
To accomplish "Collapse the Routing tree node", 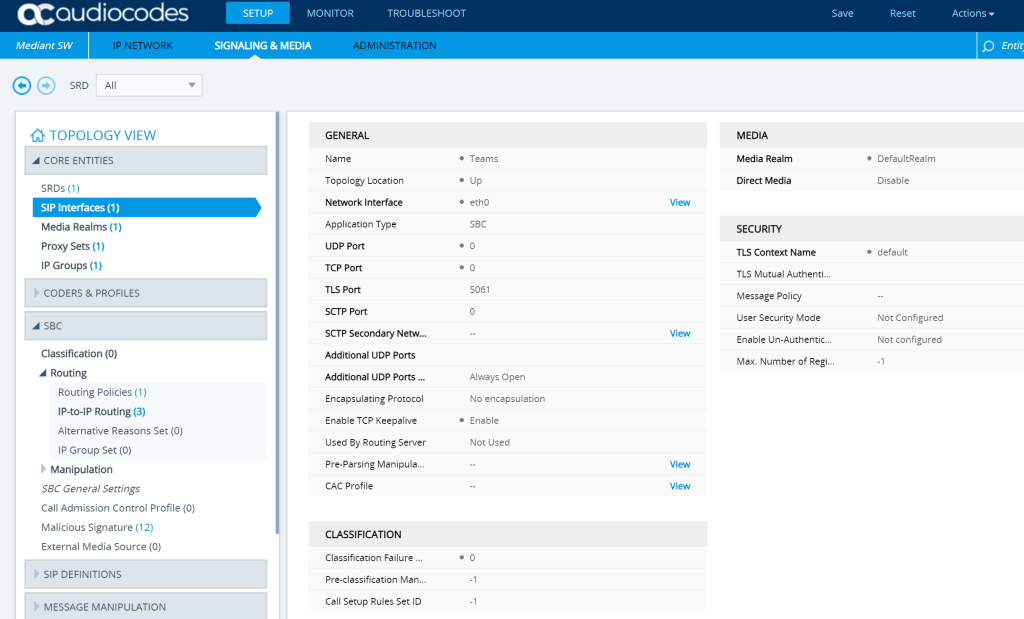I will click(x=44, y=373).
